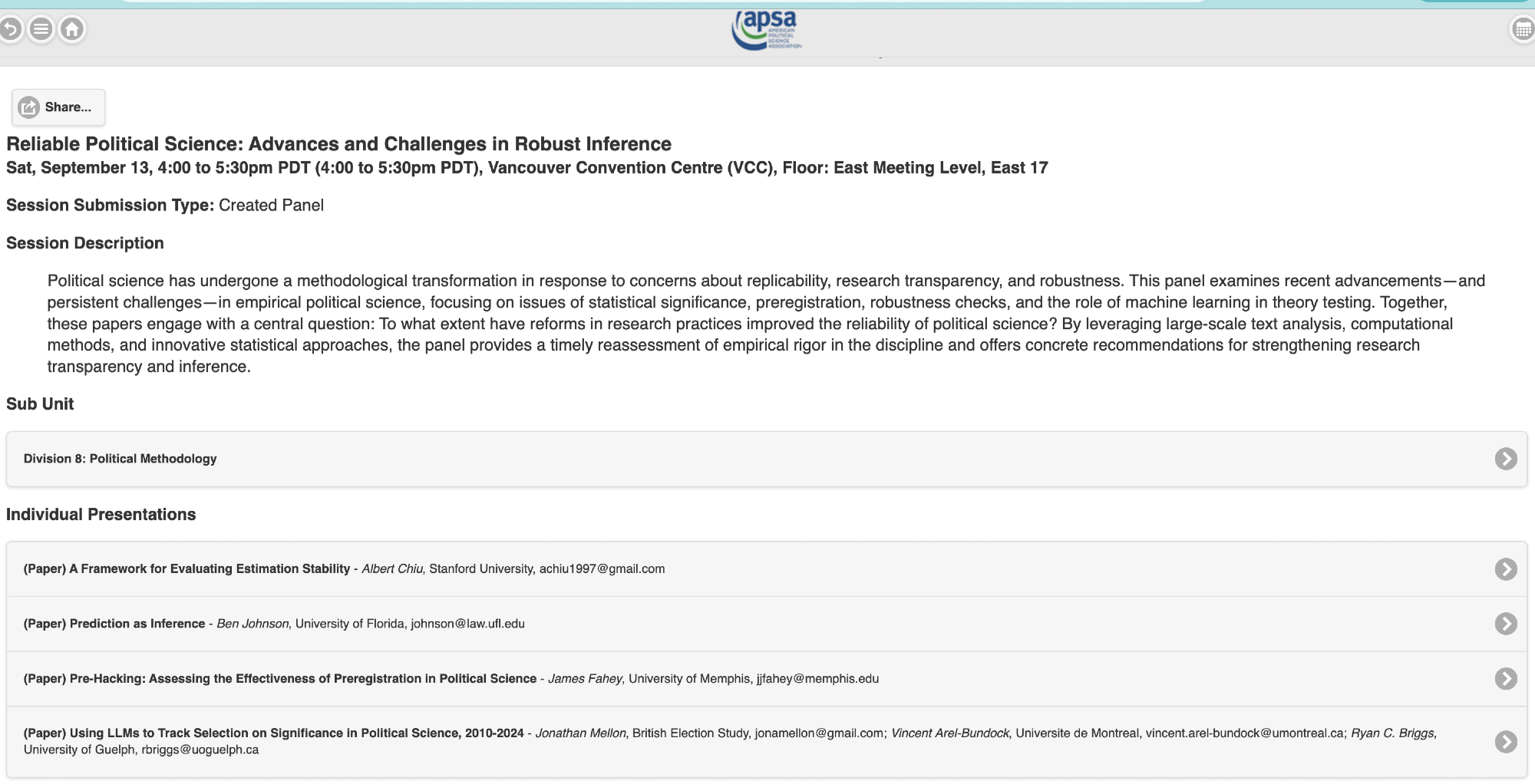Open Division 8: Political Methodology sub unit

coord(120,459)
